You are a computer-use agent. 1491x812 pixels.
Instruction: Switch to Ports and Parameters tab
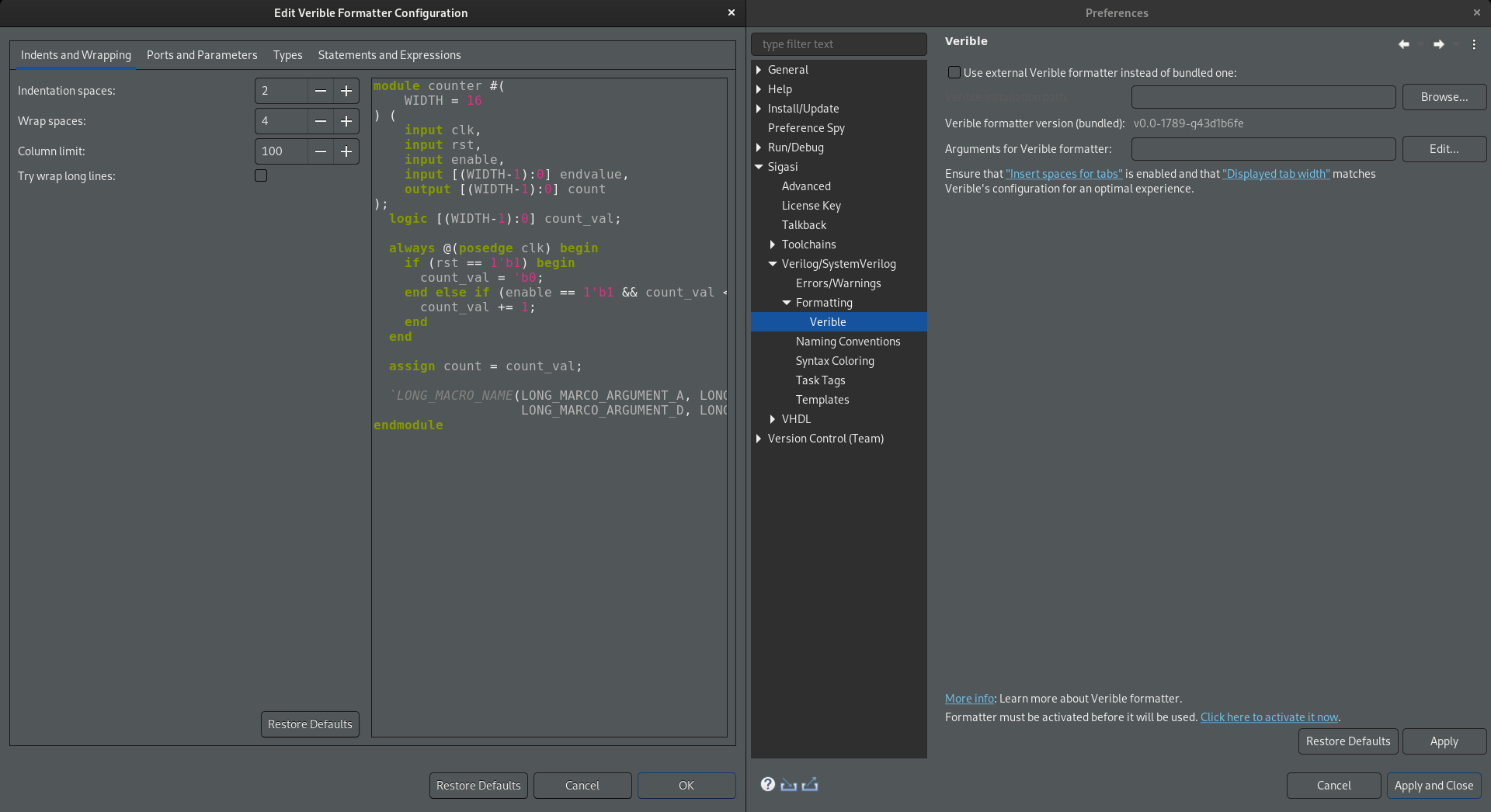click(x=202, y=55)
